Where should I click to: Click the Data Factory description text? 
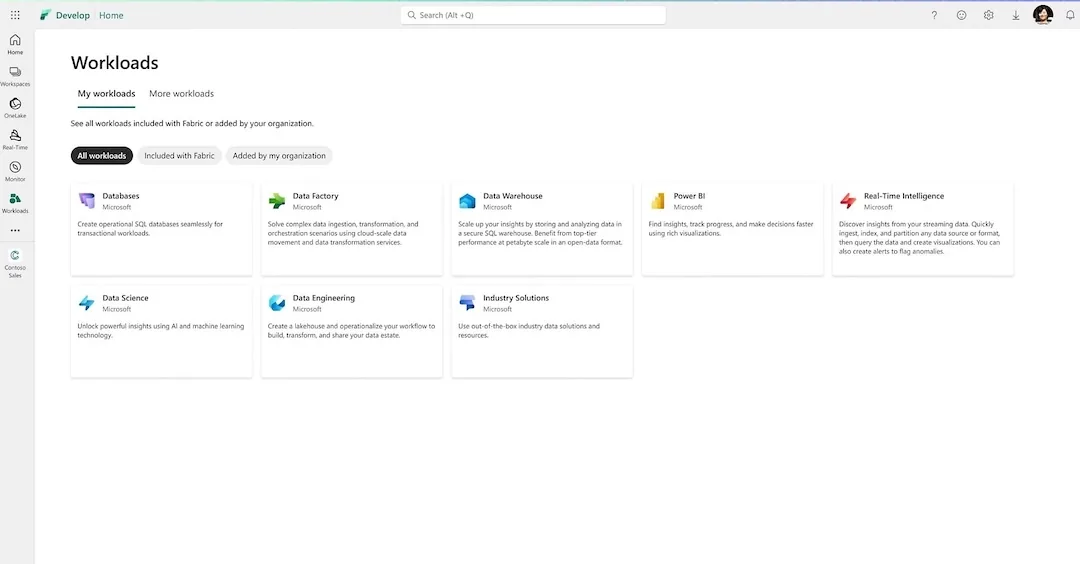pyautogui.click(x=343, y=233)
